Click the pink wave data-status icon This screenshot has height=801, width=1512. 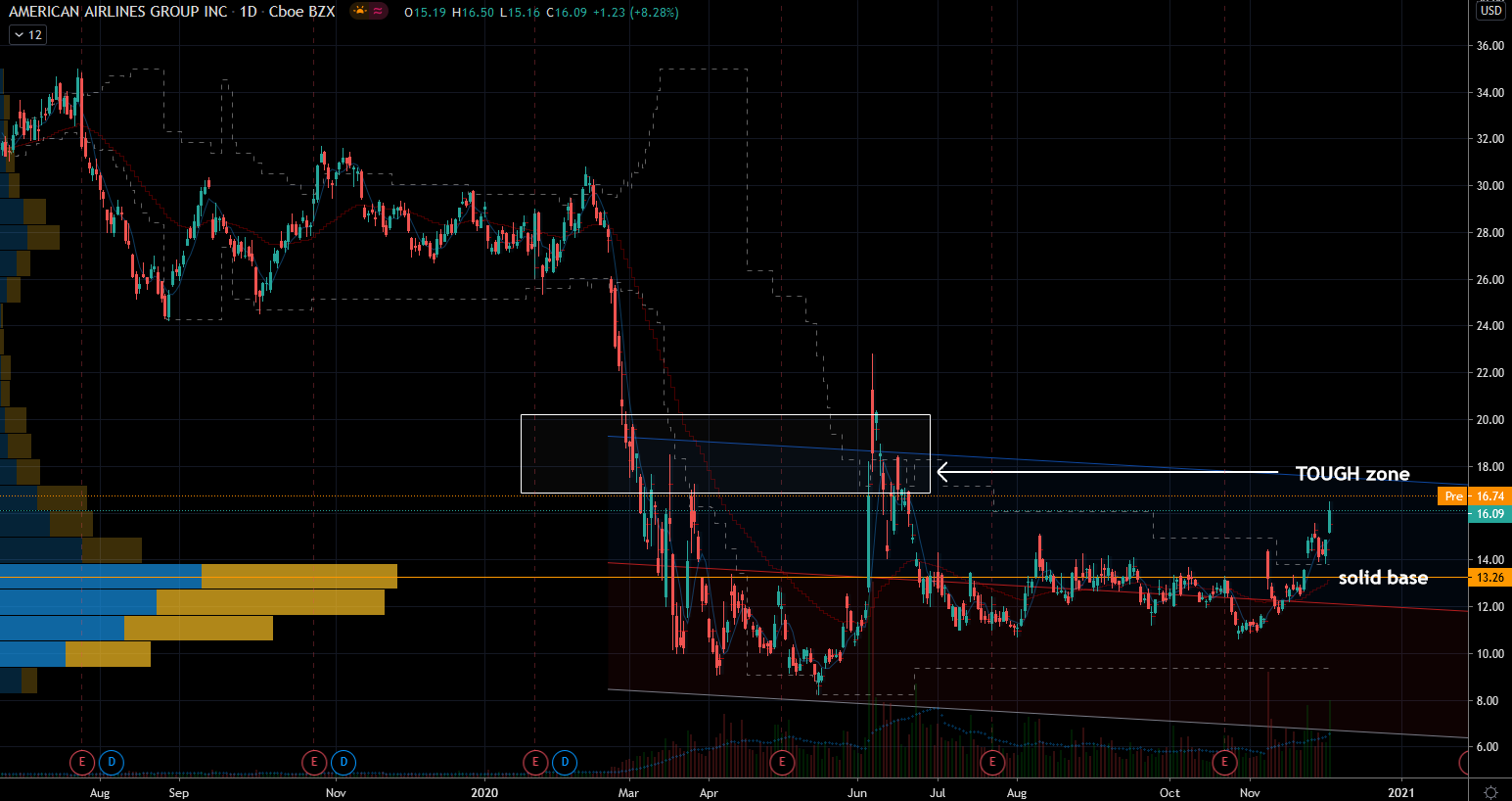click(378, 12)
